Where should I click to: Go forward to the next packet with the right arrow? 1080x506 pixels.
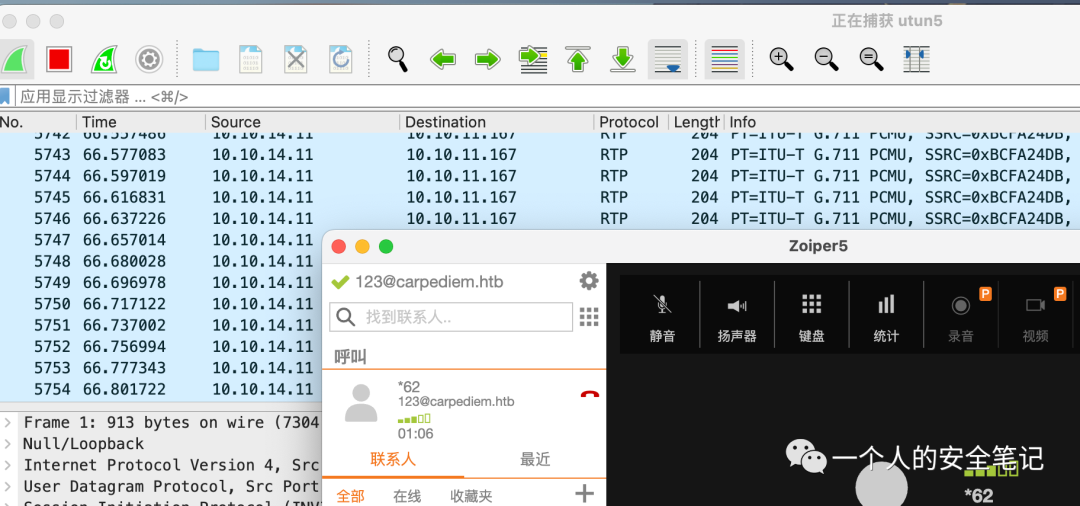pos(488,59)
